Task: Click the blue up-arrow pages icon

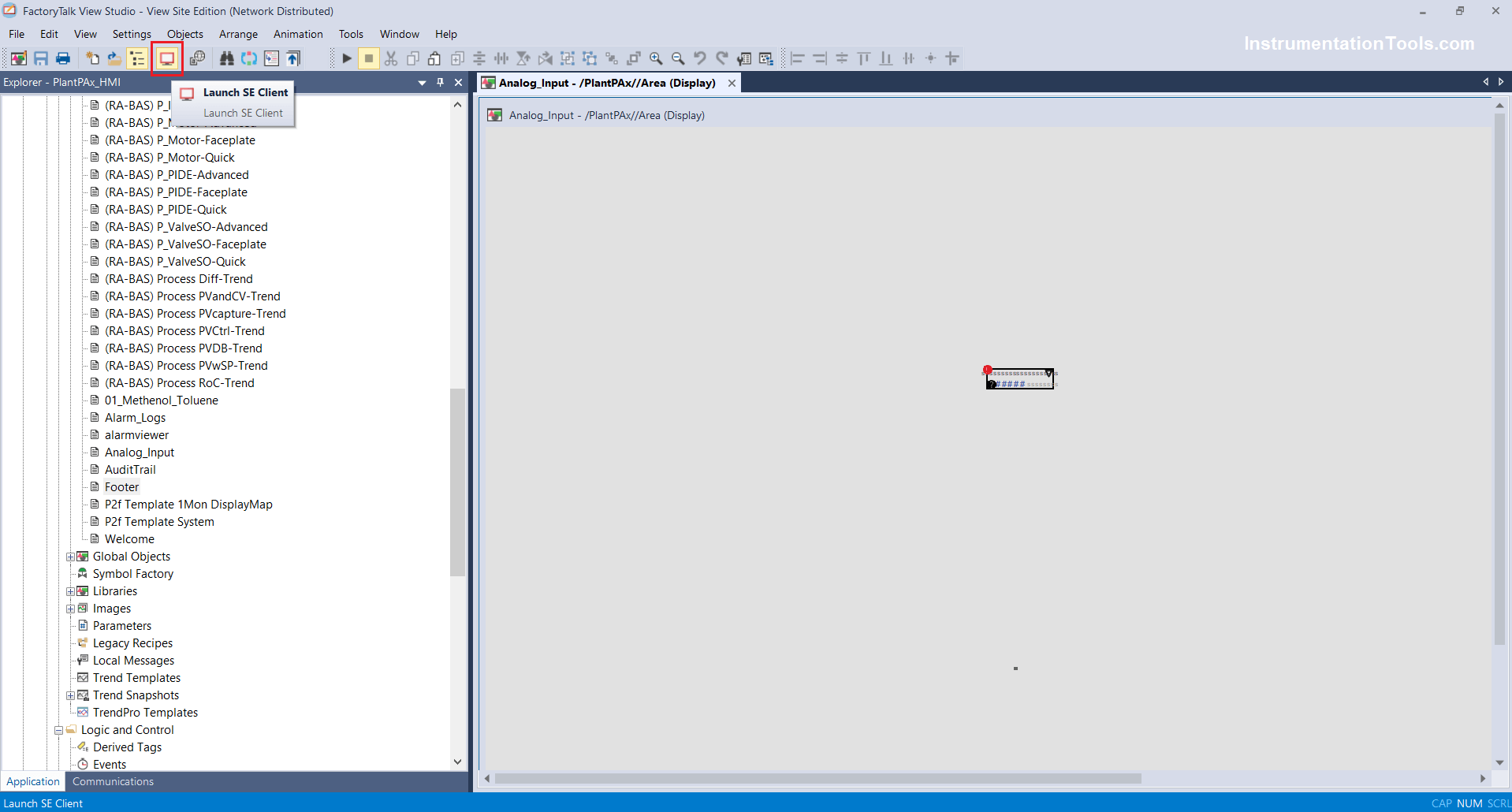Action: [x=293, y=58]
